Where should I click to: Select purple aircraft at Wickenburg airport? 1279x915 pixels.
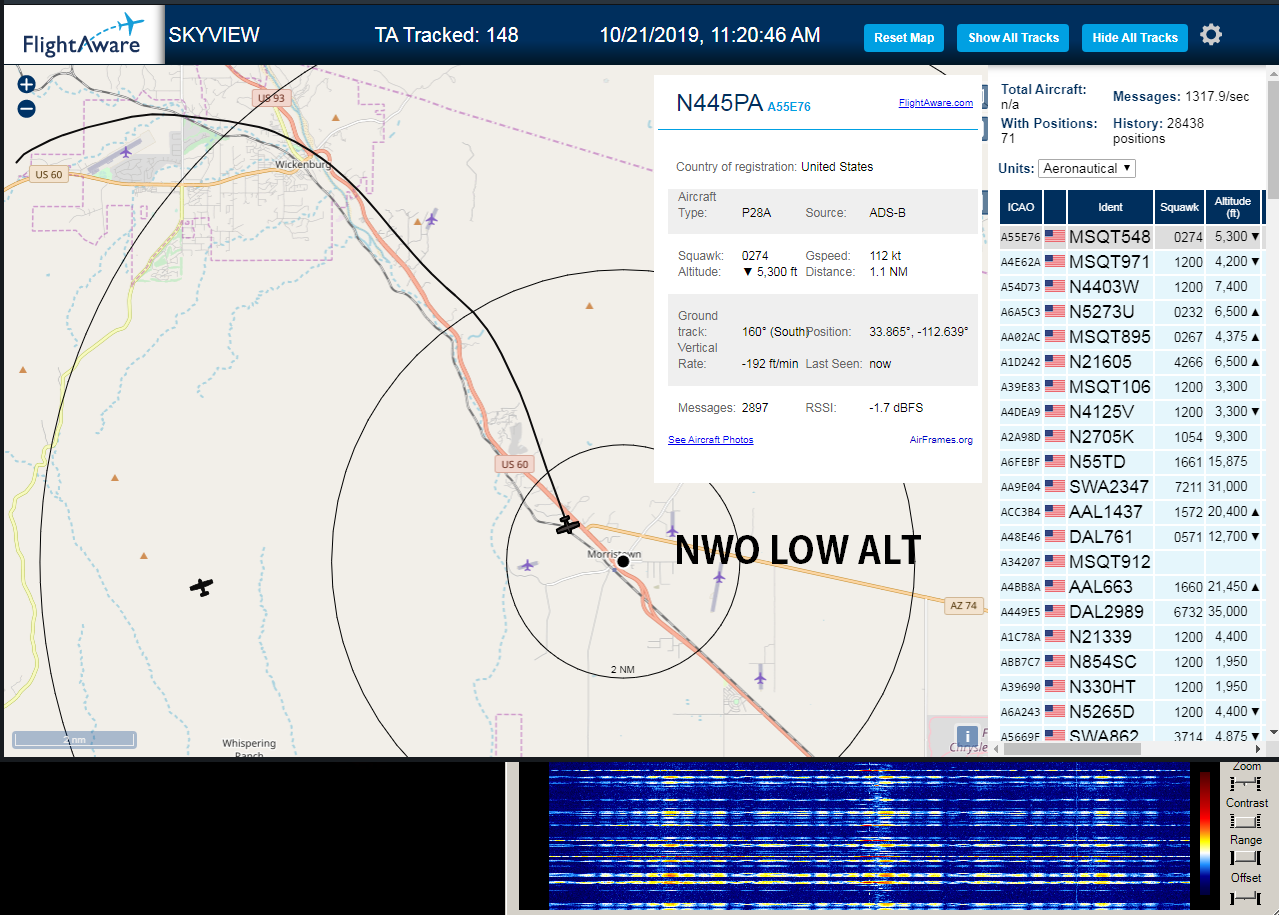[x=126, y=152]
